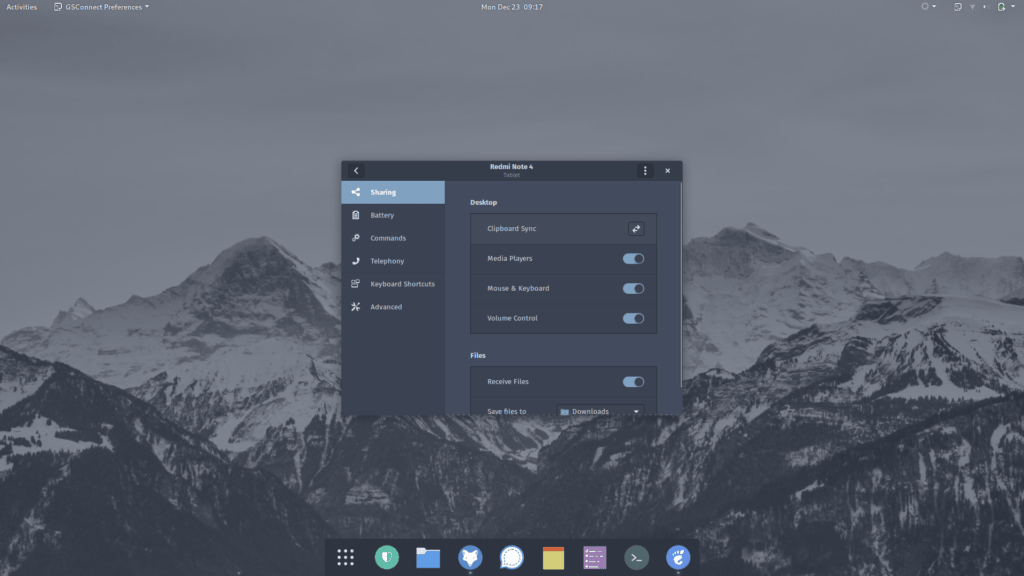Open the three-dot device menu
Viewport: 1024px width, 576px height.
tap(645, 171)
